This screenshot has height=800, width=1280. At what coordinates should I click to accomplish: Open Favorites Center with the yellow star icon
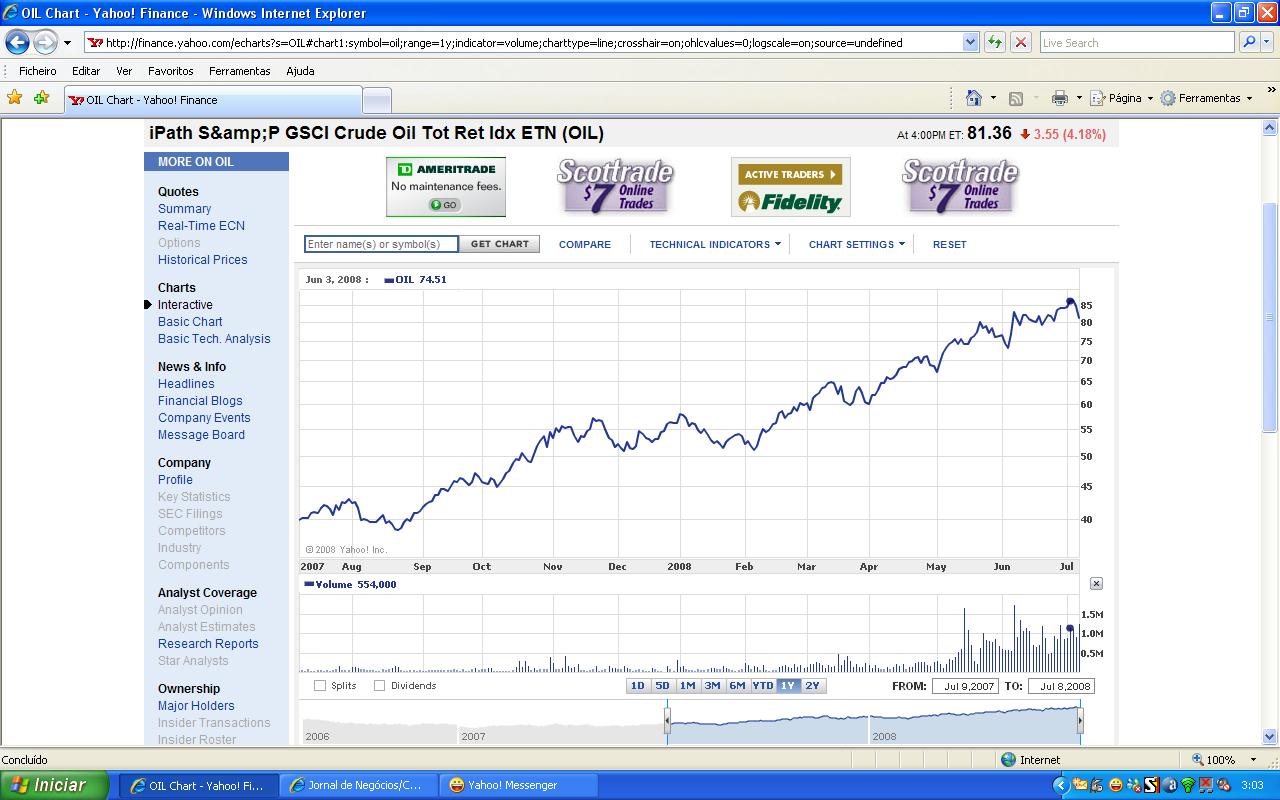[x=14, y=98]
